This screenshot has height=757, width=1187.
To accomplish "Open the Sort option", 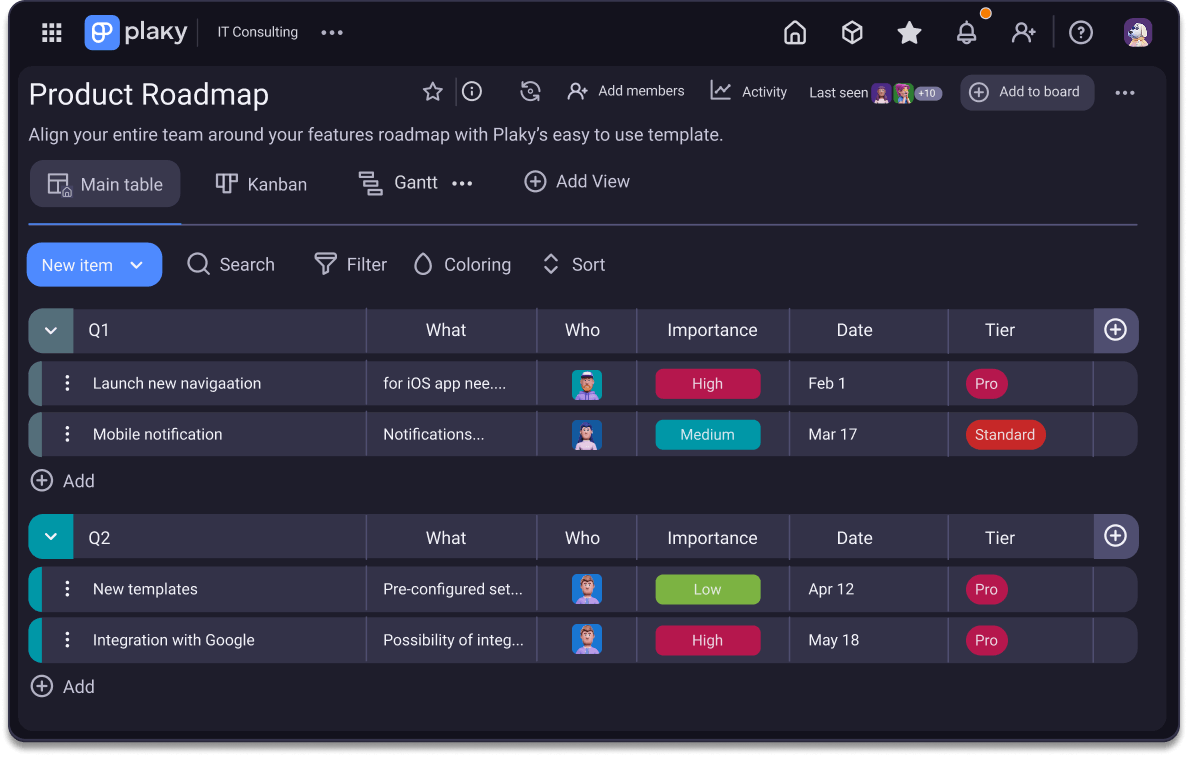I will point(573,264).
